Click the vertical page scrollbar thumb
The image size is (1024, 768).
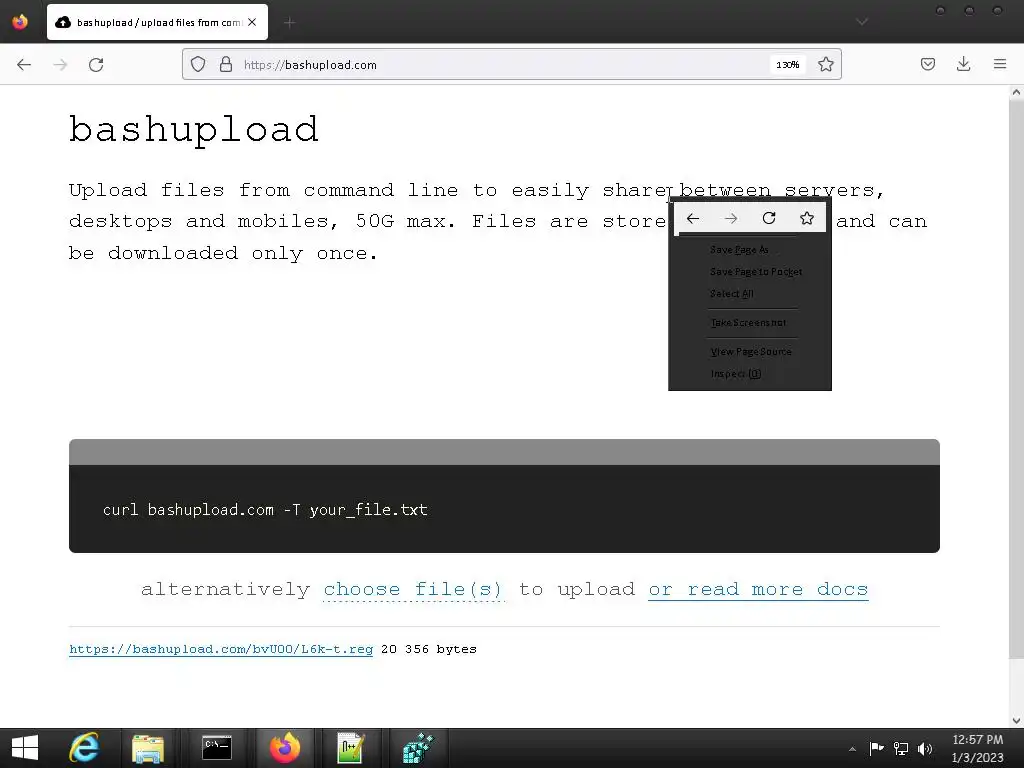1016,380
